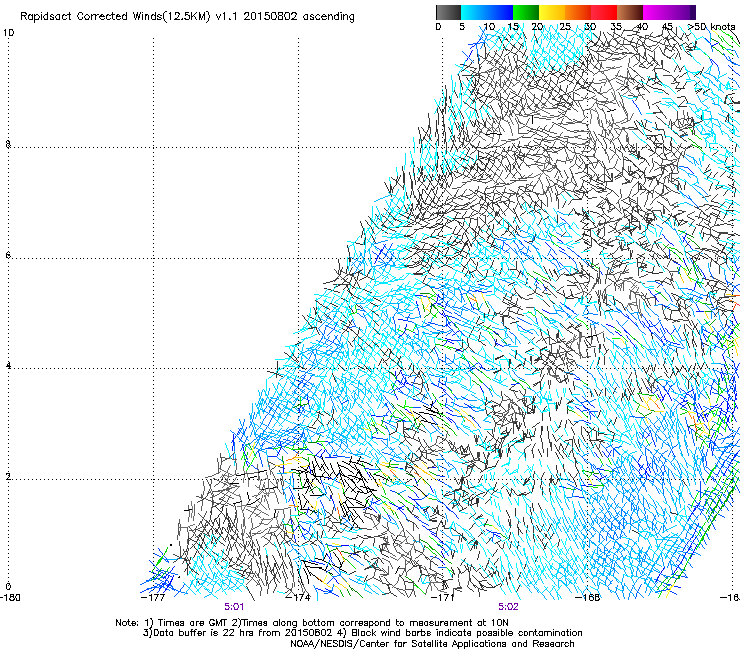Click the '25' label under the color bar
740x650 pixels.
coord(565,27)
